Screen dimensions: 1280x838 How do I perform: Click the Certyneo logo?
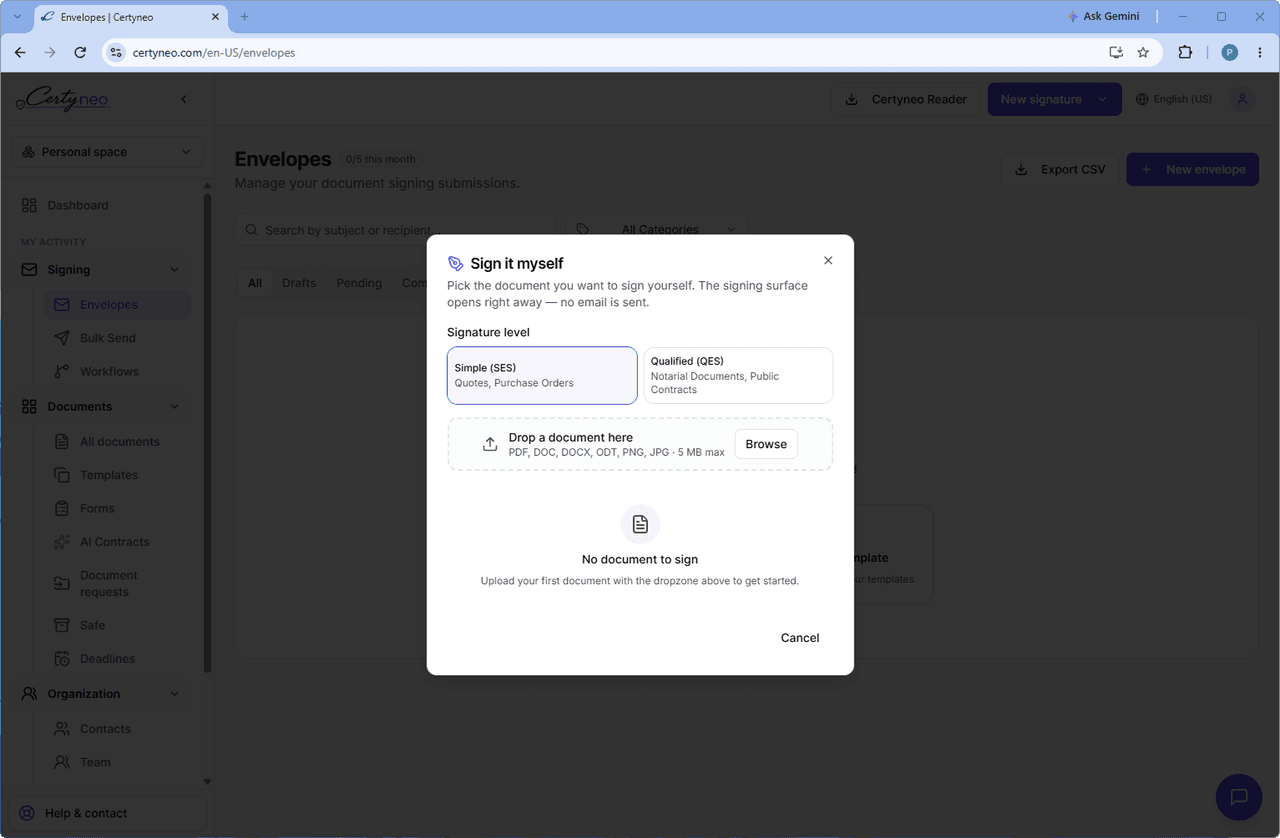pyautogui.click(x=63, y=98)
